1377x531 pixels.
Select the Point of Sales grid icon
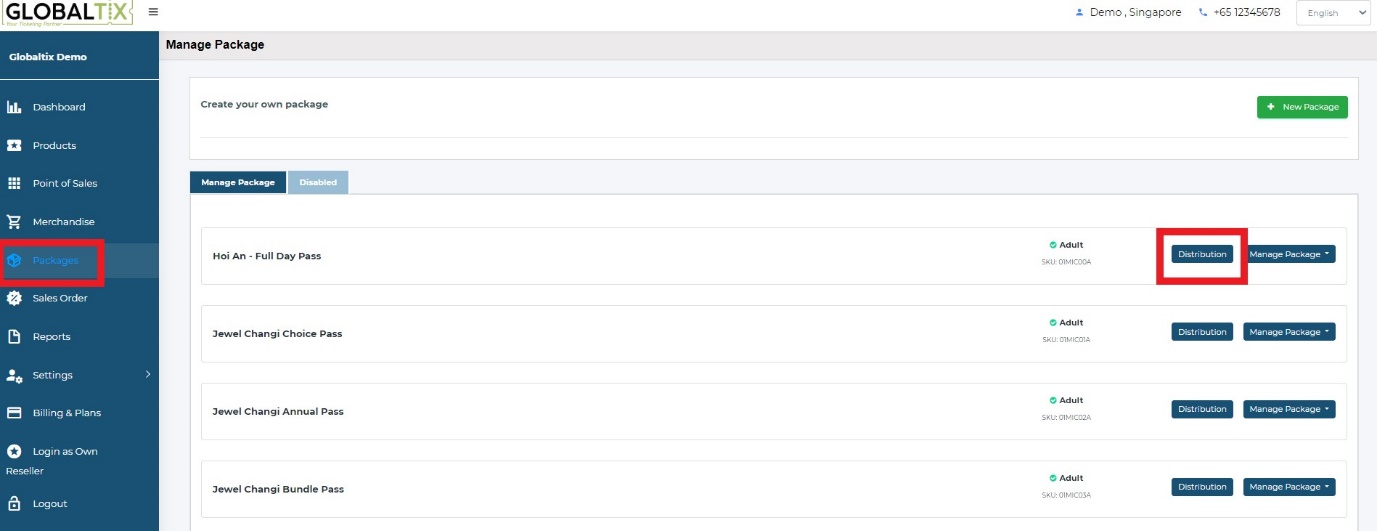coord(14,183)
